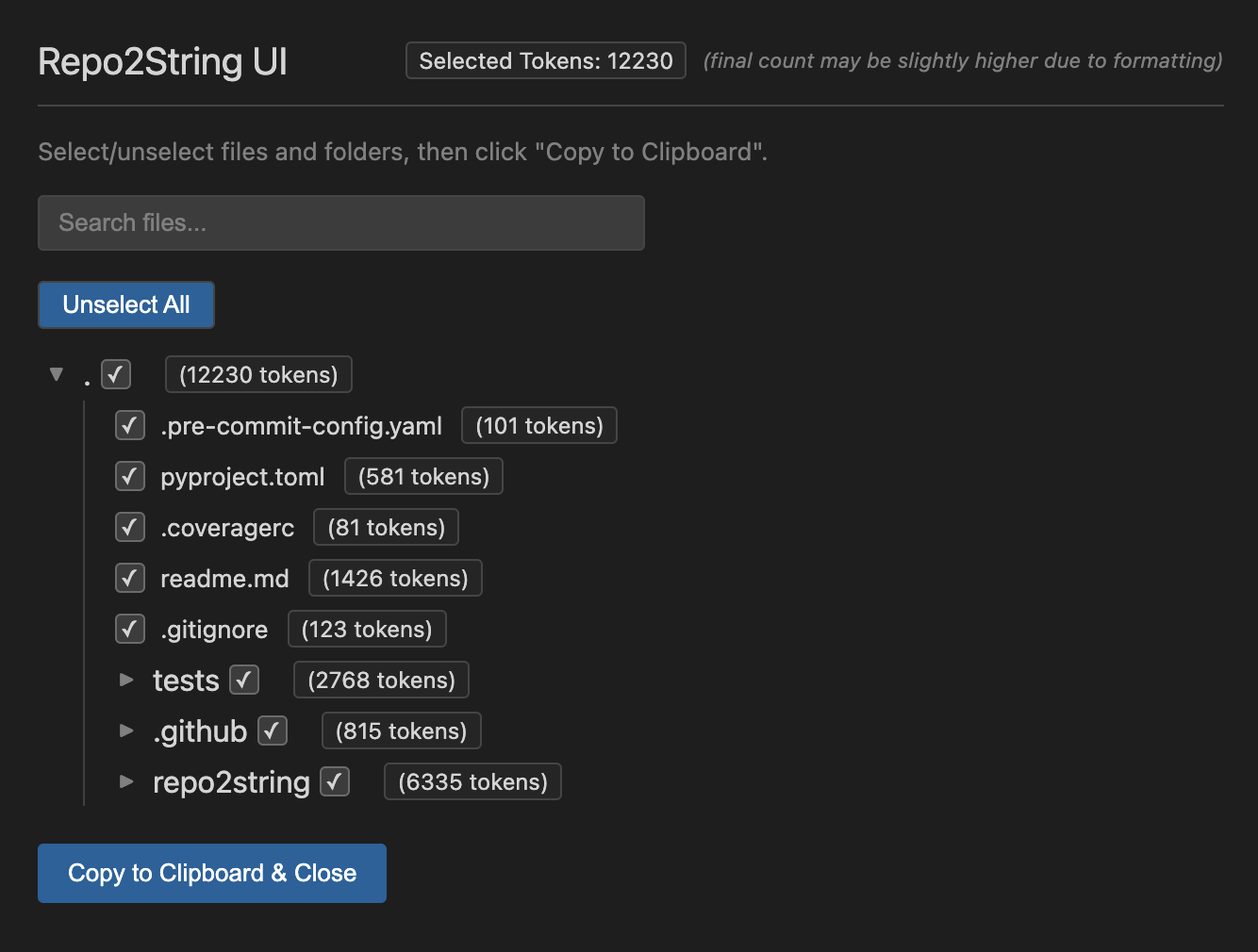Uncheck the readme.md checkbox

tap(130, 578)
